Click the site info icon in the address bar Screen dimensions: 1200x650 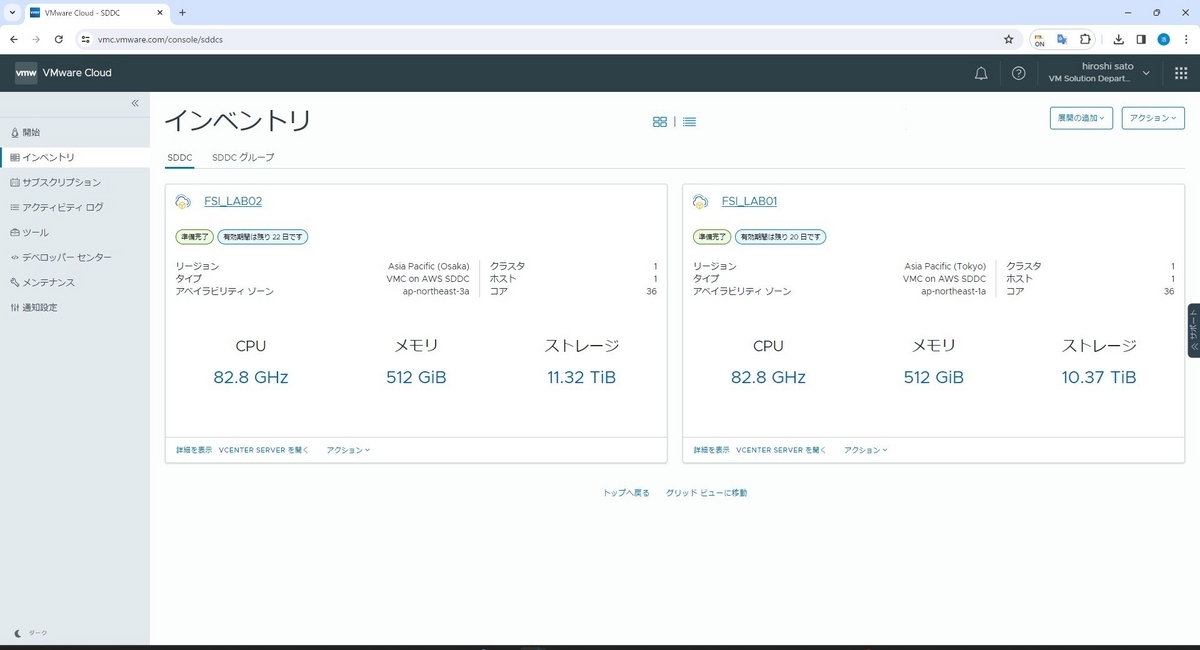click(x=86, y=39)
